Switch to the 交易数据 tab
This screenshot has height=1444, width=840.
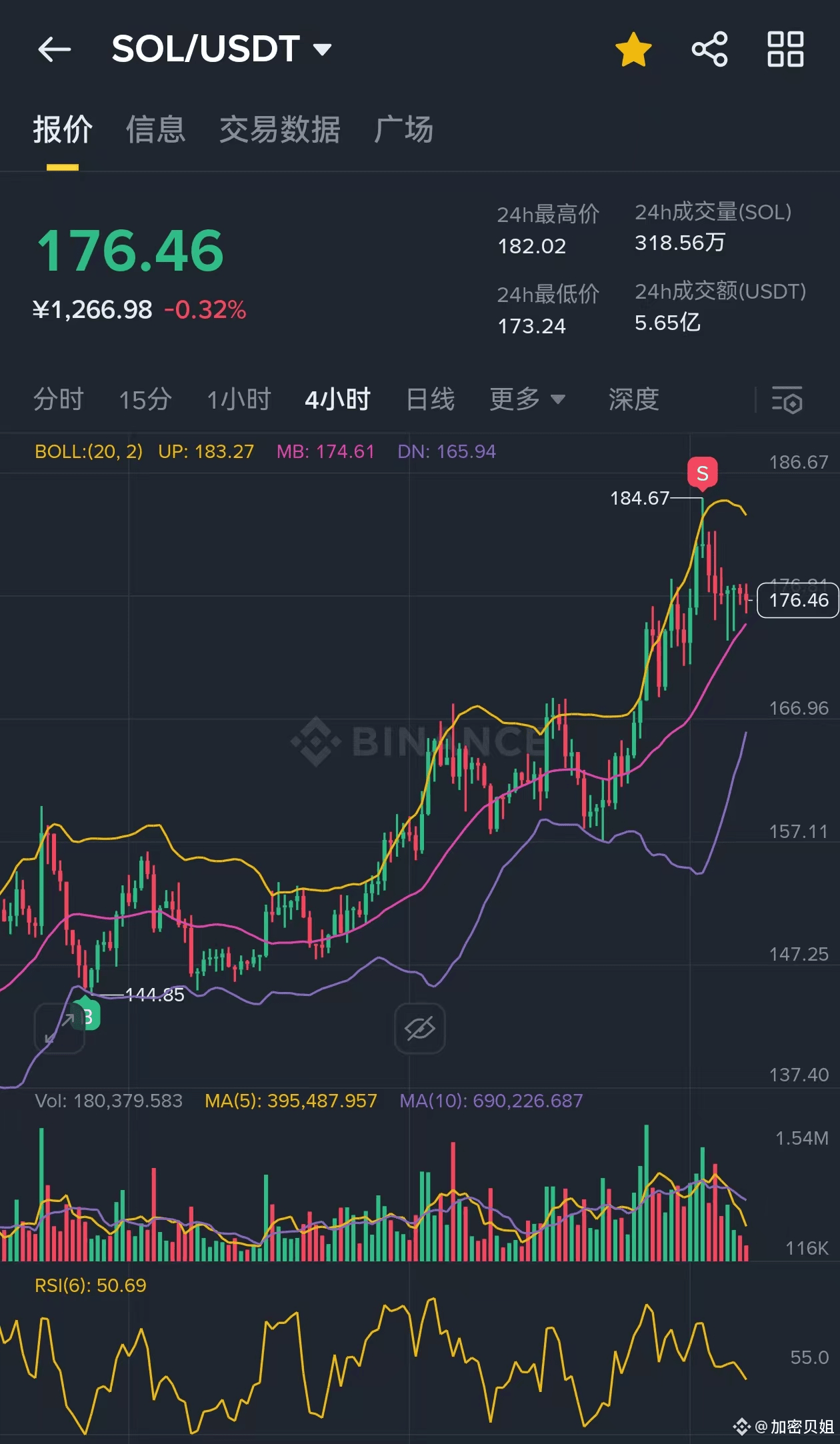tap(280, 129)
